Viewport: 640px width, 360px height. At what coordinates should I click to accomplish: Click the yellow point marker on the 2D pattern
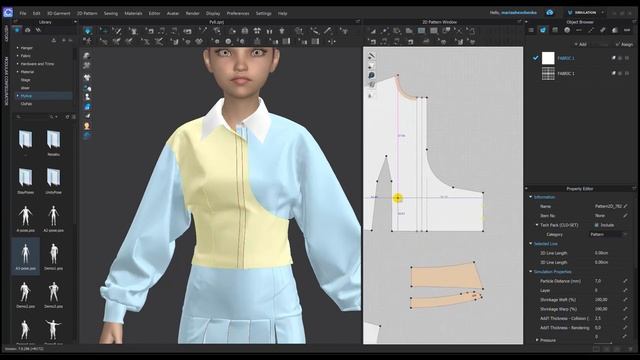tap(398, 198)
